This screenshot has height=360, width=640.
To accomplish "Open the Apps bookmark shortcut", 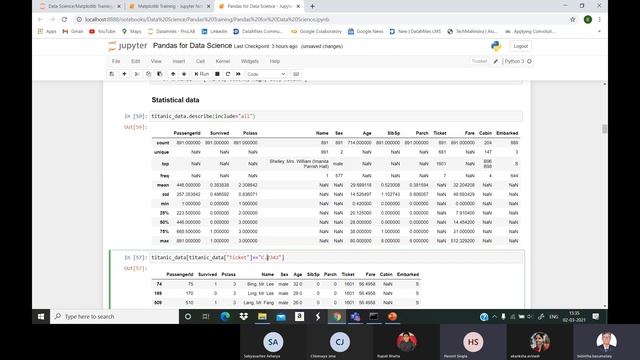I will (x=47, y=31).
